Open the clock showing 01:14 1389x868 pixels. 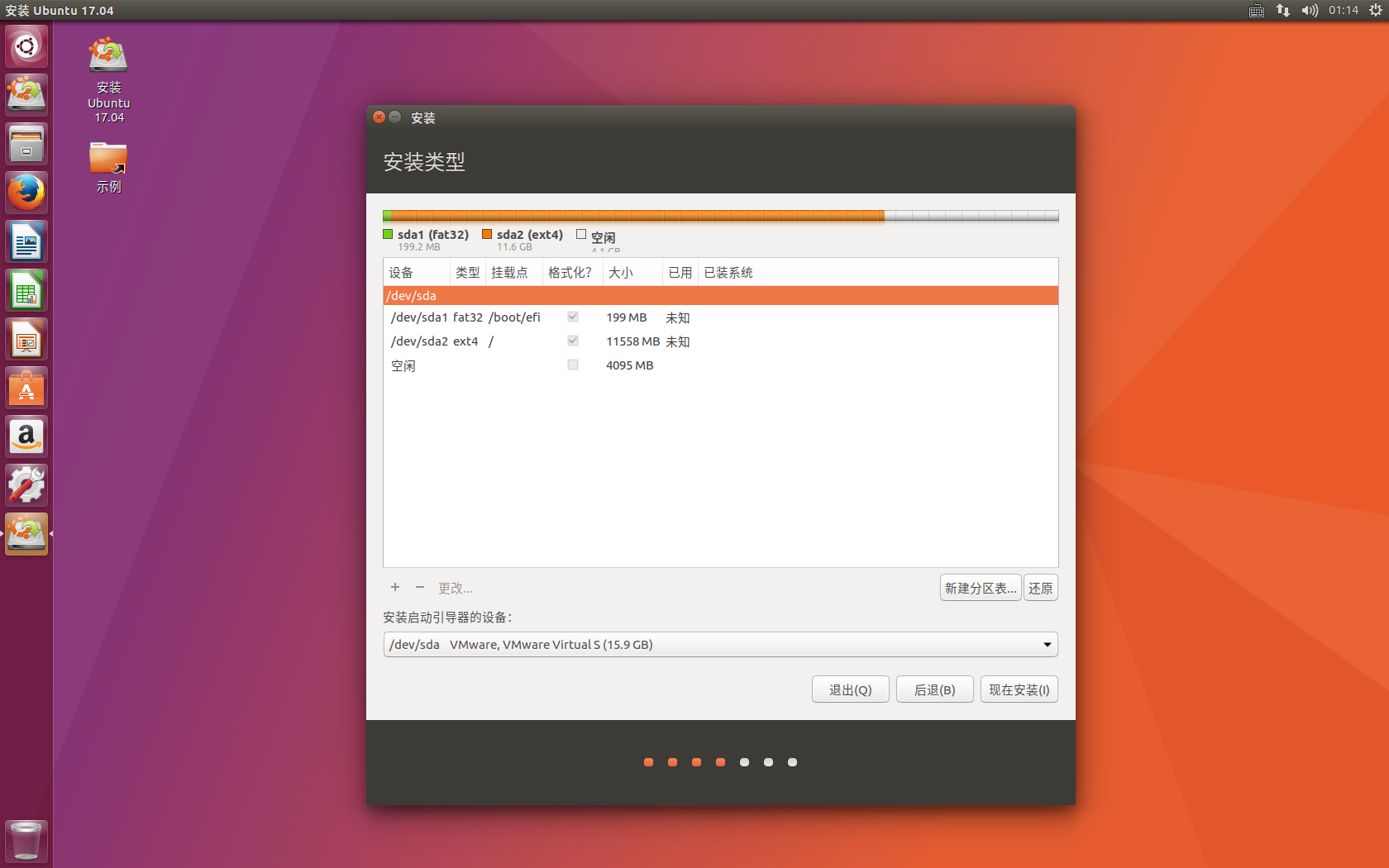click(x=1344, y=11)
